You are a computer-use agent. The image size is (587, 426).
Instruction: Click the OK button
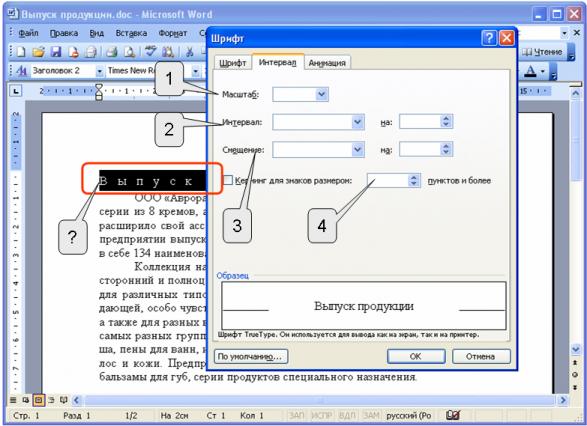(416, 356)
